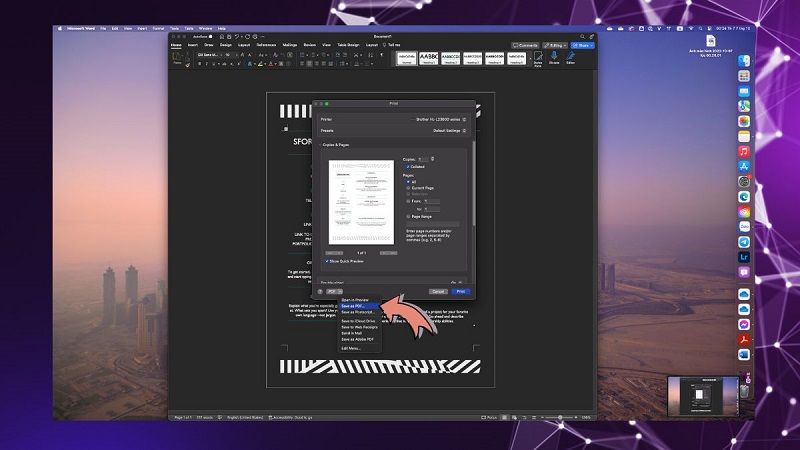Open the Printer selection dropdown
The height and width of the screenshot is (450, 800).
click(439, 119)
